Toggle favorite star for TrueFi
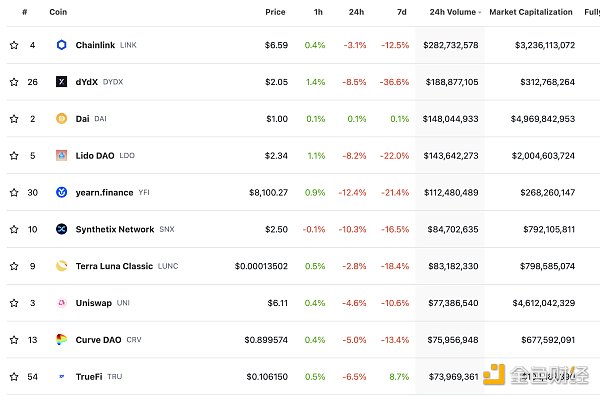This screenshot has width=600, height=396. pyautogui.click(x=14, y=376)
